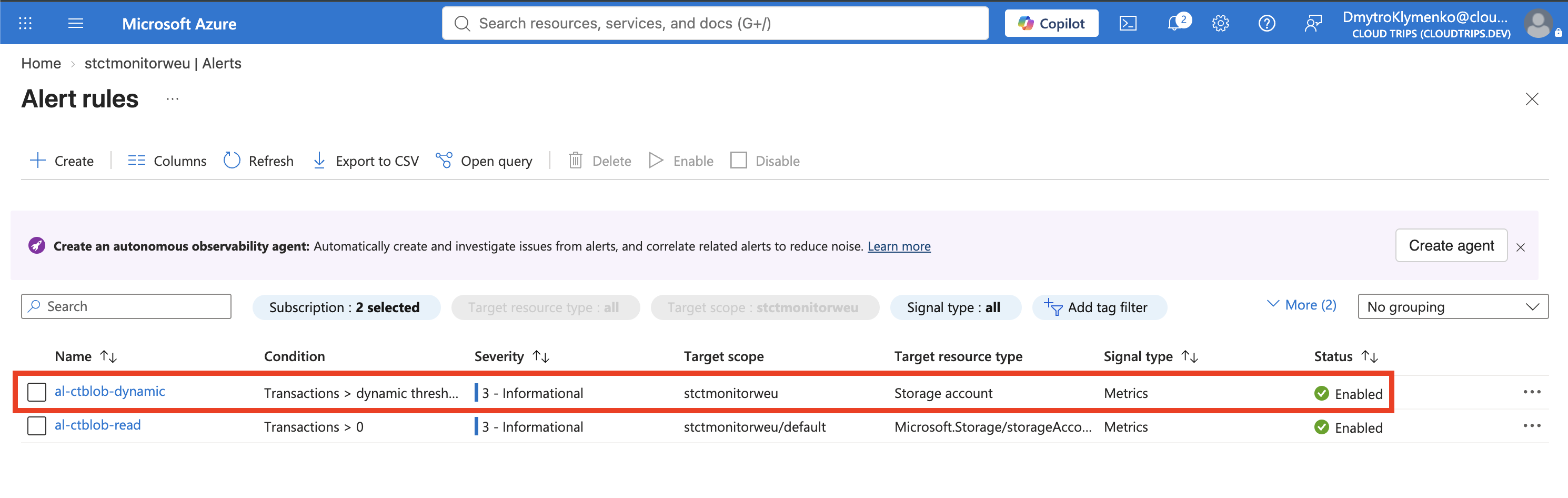Click the Enable toolbar button

(x=681, y=161)
